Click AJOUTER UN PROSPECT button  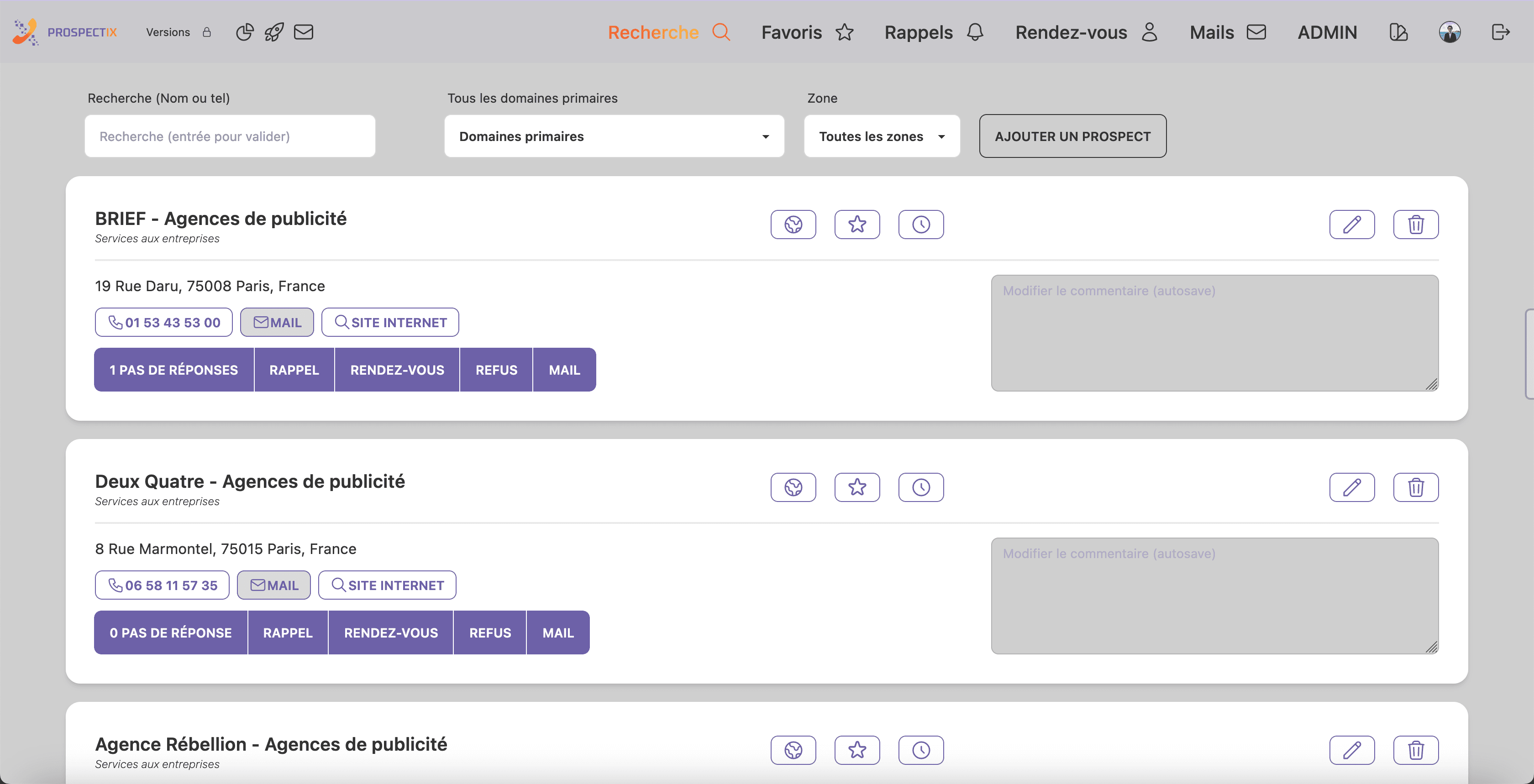coord(1072,136)
